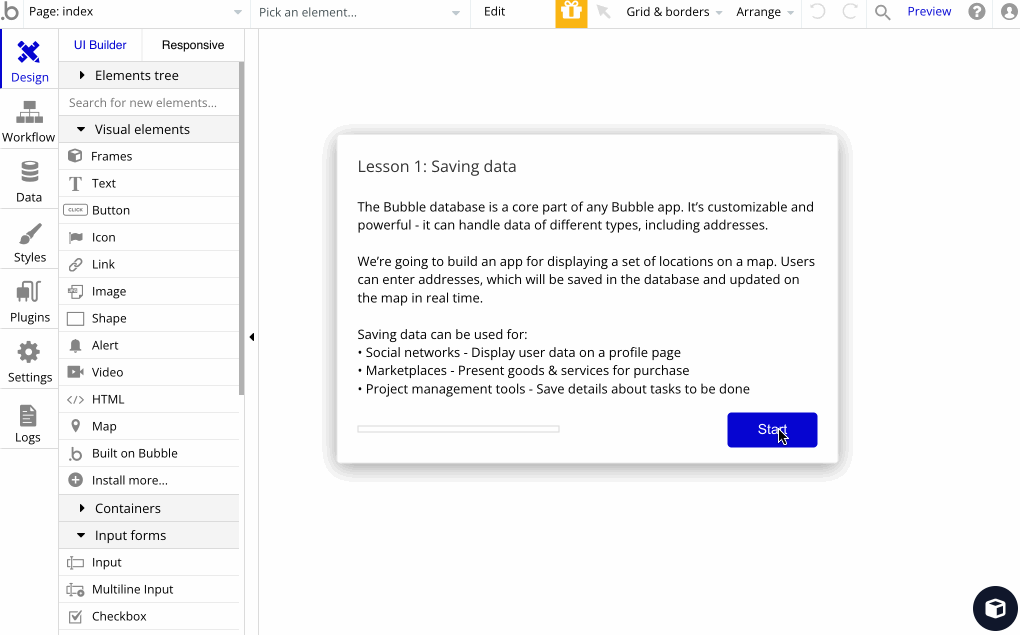
Task: Click the search magnifier icon
Action: tap(882, 12)
